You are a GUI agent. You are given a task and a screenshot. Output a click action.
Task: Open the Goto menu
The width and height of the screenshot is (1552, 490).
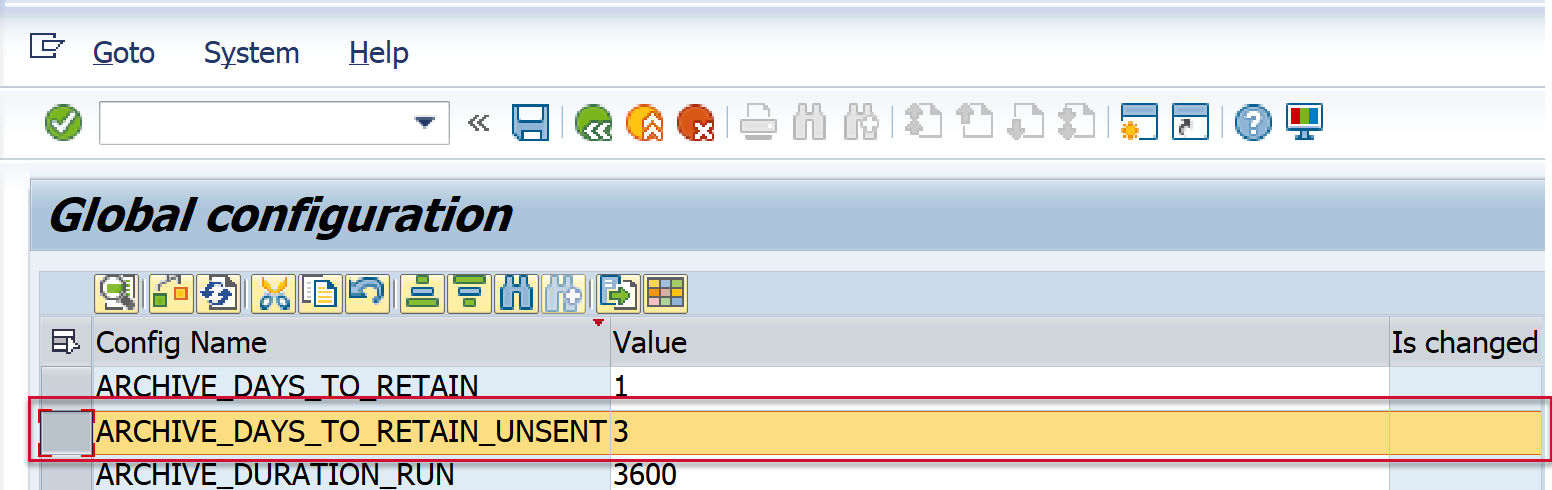[124, 53]
